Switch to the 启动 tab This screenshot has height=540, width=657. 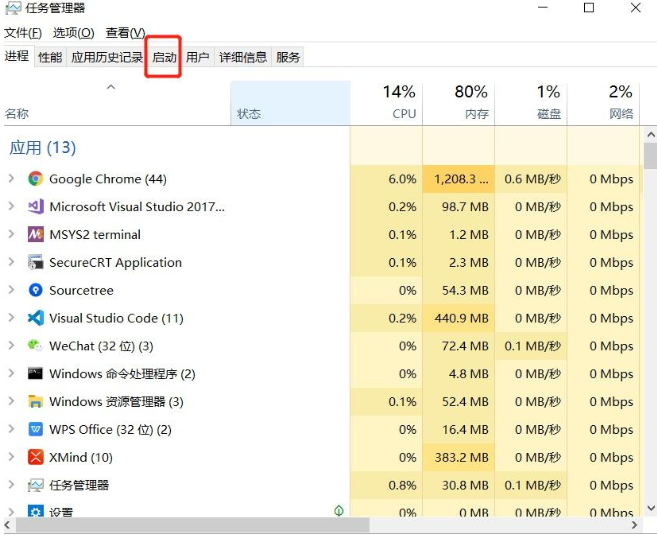pos(164,57)
